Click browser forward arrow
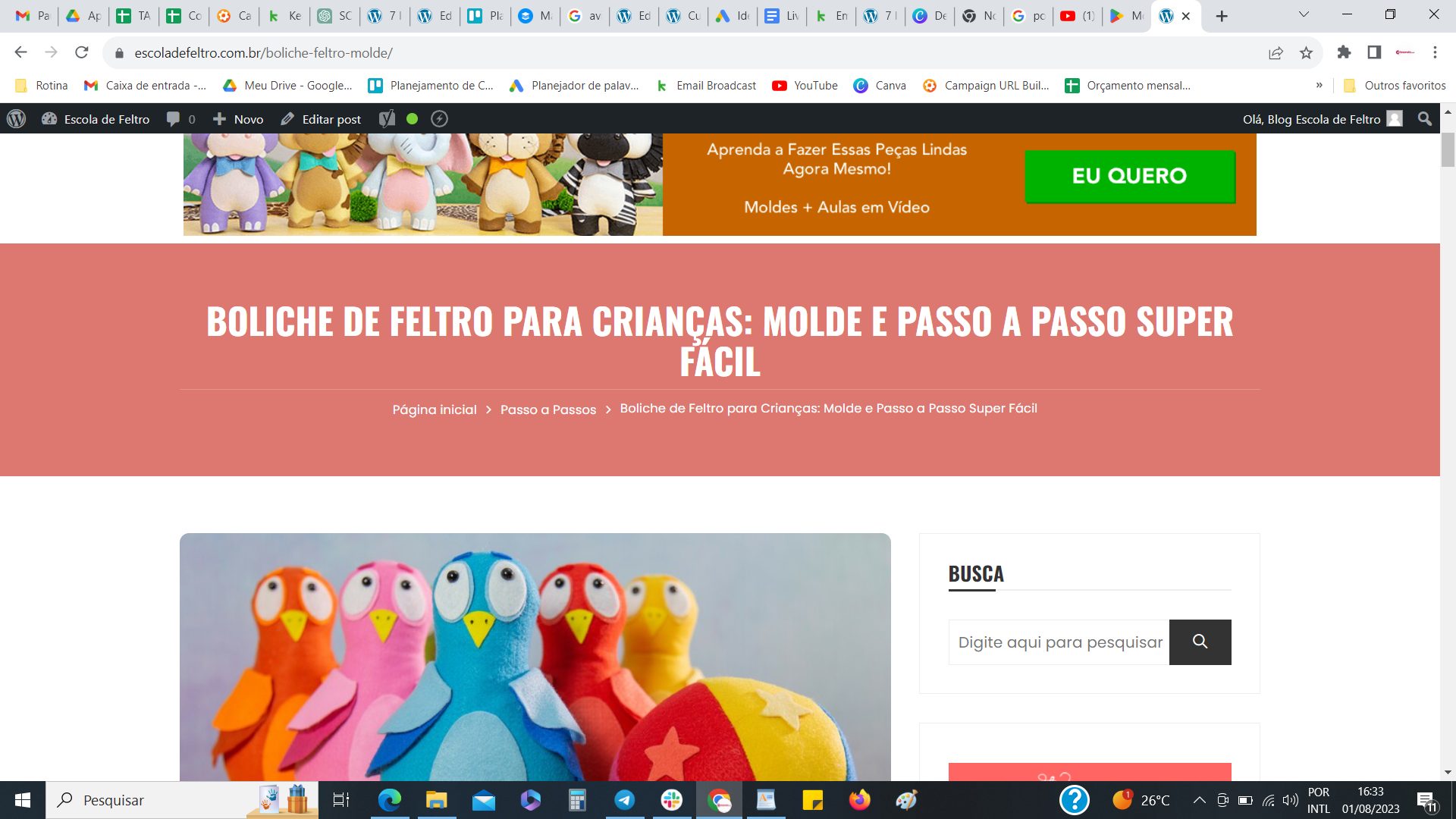The height and width of the screenshot is (819, 1456). [x=52, y=52]
